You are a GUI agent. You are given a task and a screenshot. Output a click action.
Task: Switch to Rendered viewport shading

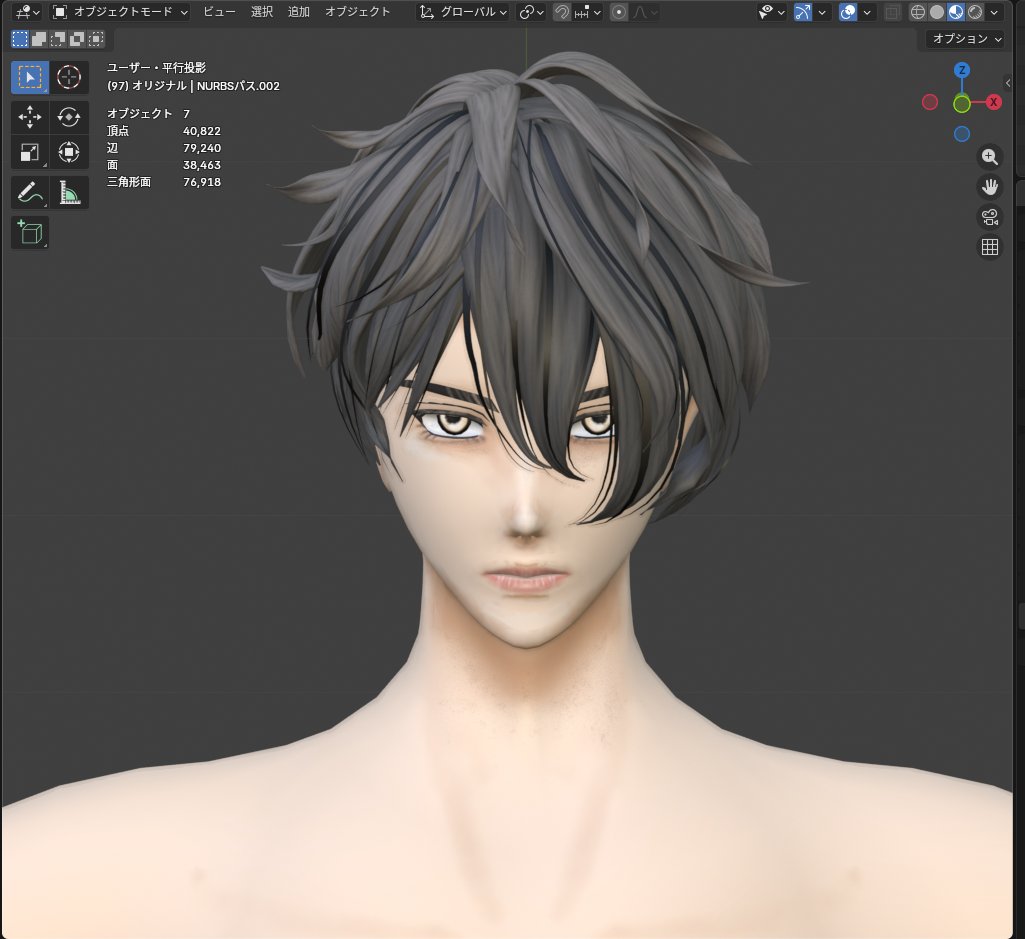coord(975,12)
